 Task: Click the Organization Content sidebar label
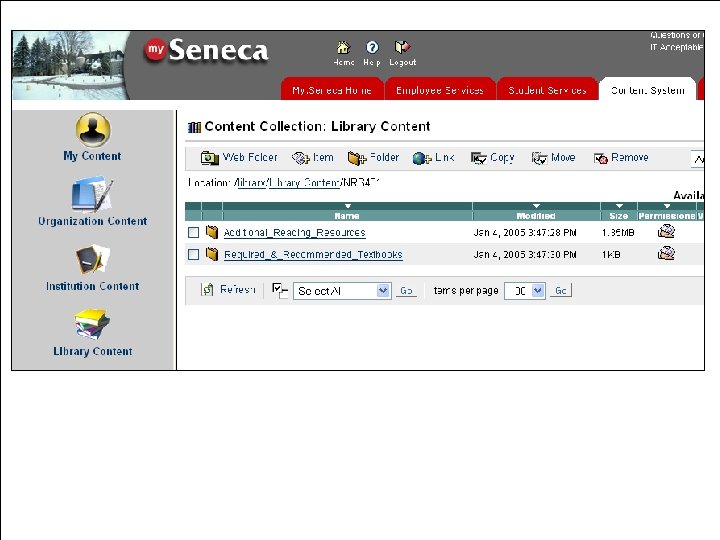92,221
